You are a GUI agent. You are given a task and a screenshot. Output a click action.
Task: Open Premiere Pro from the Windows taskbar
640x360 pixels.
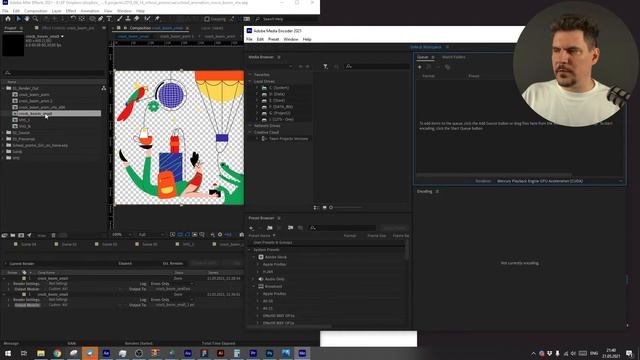pyautogui.click(x=253, y=353)
